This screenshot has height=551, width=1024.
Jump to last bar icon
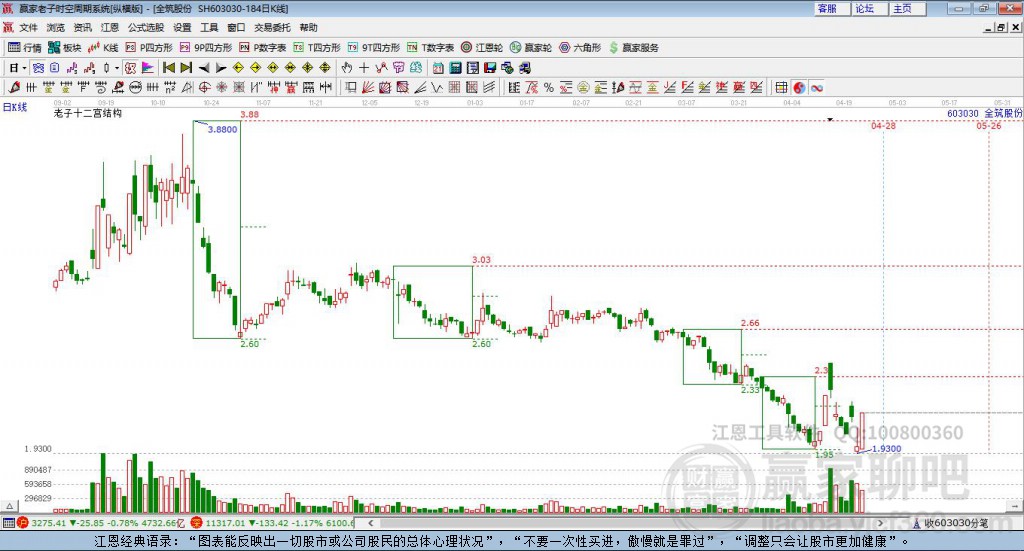tap(186, 68)
